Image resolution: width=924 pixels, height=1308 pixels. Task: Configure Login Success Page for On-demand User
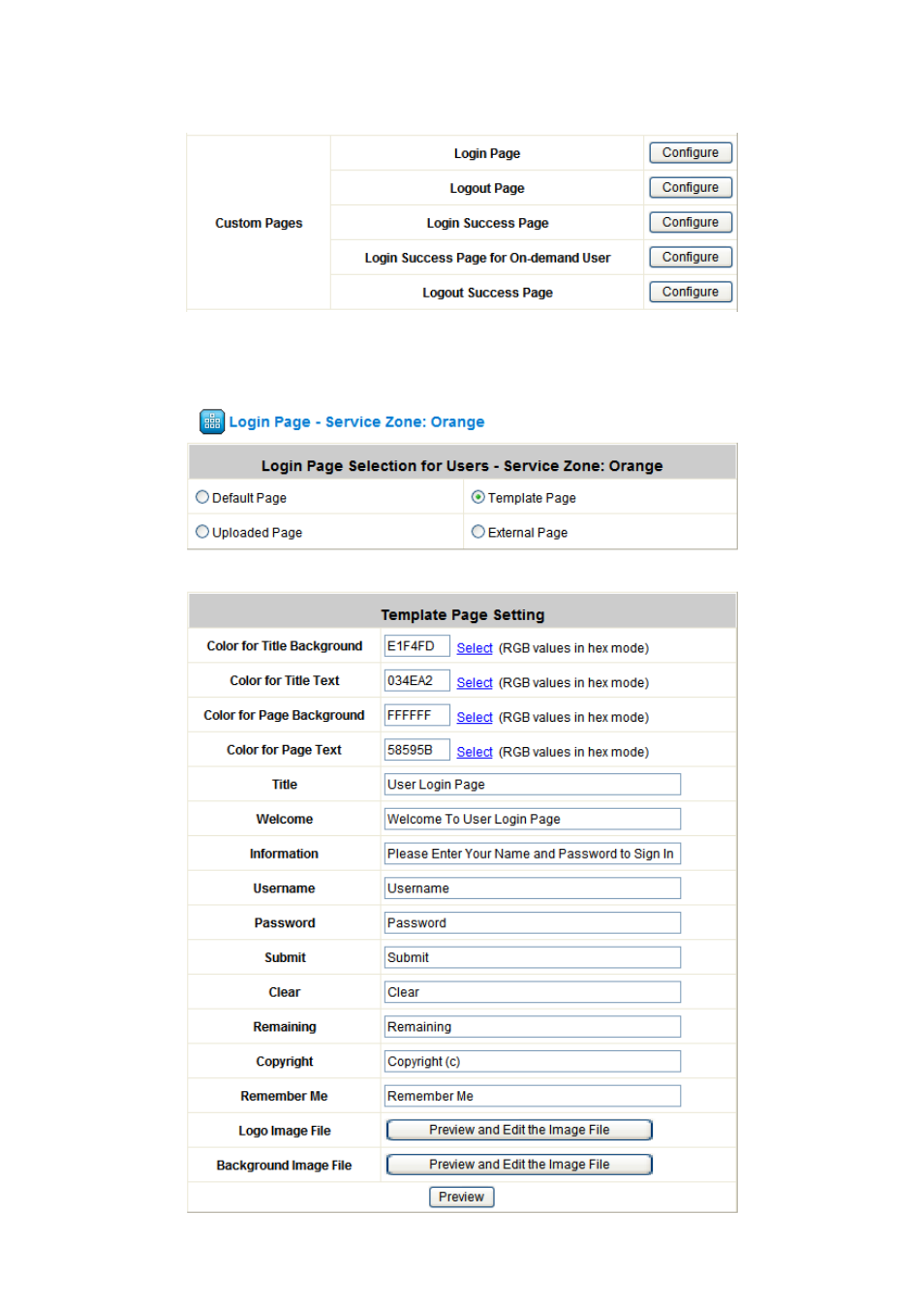point(691,258)
